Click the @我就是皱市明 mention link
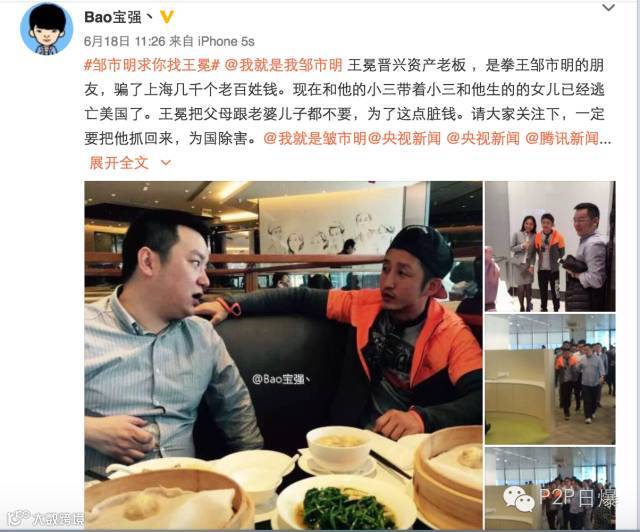This screenshot has height=532, width=640. [315, 138]
